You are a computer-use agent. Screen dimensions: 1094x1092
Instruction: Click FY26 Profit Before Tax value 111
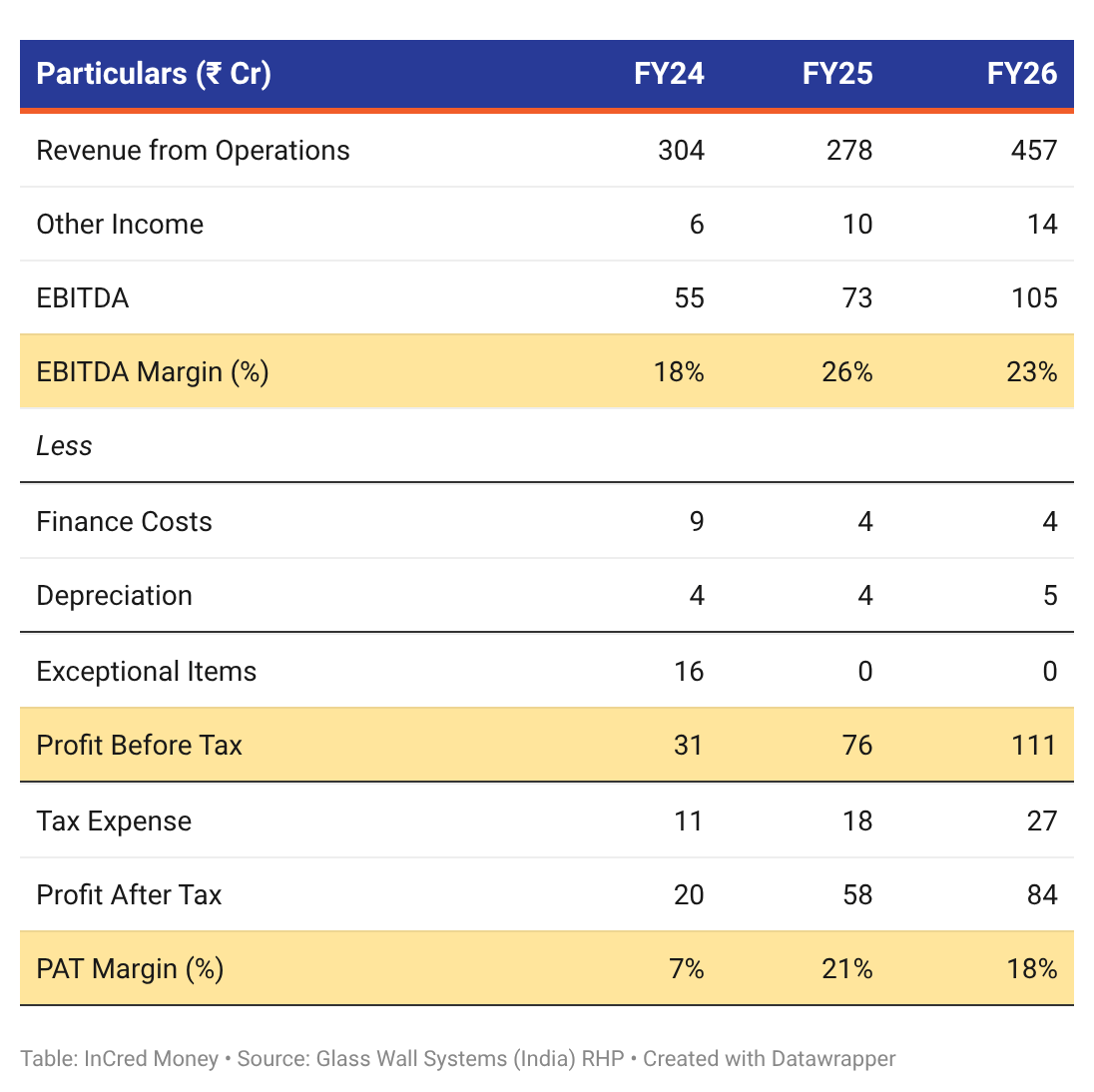click(x=1035, y=746)
